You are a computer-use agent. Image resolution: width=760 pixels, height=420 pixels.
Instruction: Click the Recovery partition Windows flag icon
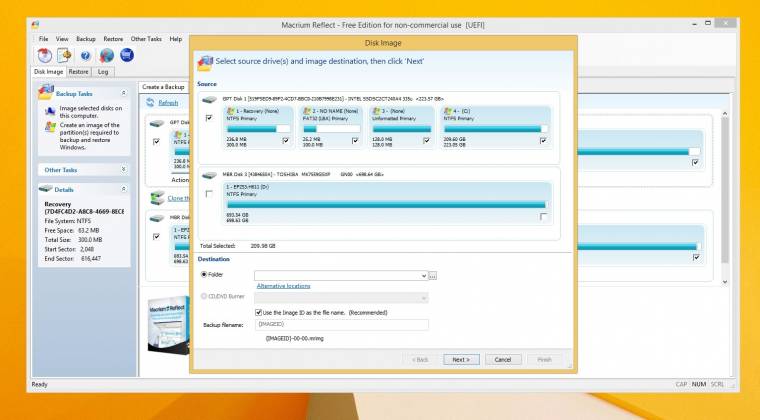pyautogui.click(x=231, y=111)
